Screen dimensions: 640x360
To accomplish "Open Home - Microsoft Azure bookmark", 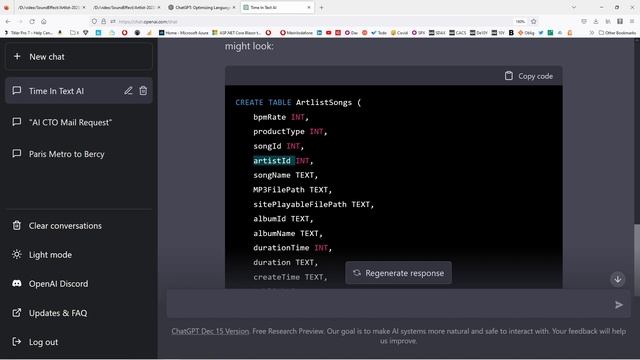I will click(x=183, y=33).
